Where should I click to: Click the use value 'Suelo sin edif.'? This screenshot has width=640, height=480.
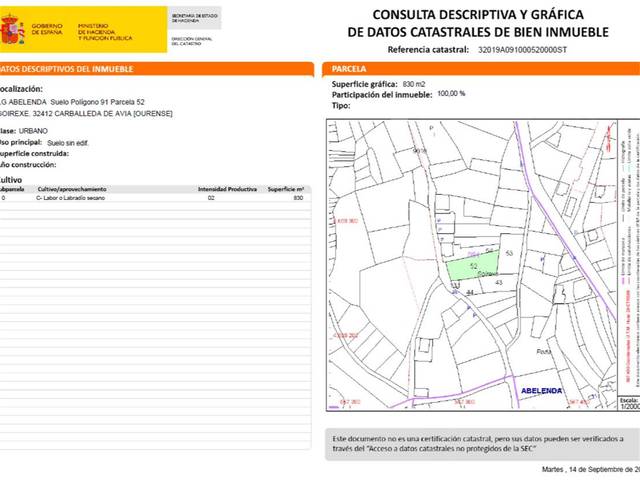pyautogui.click(x=68, y=143)
